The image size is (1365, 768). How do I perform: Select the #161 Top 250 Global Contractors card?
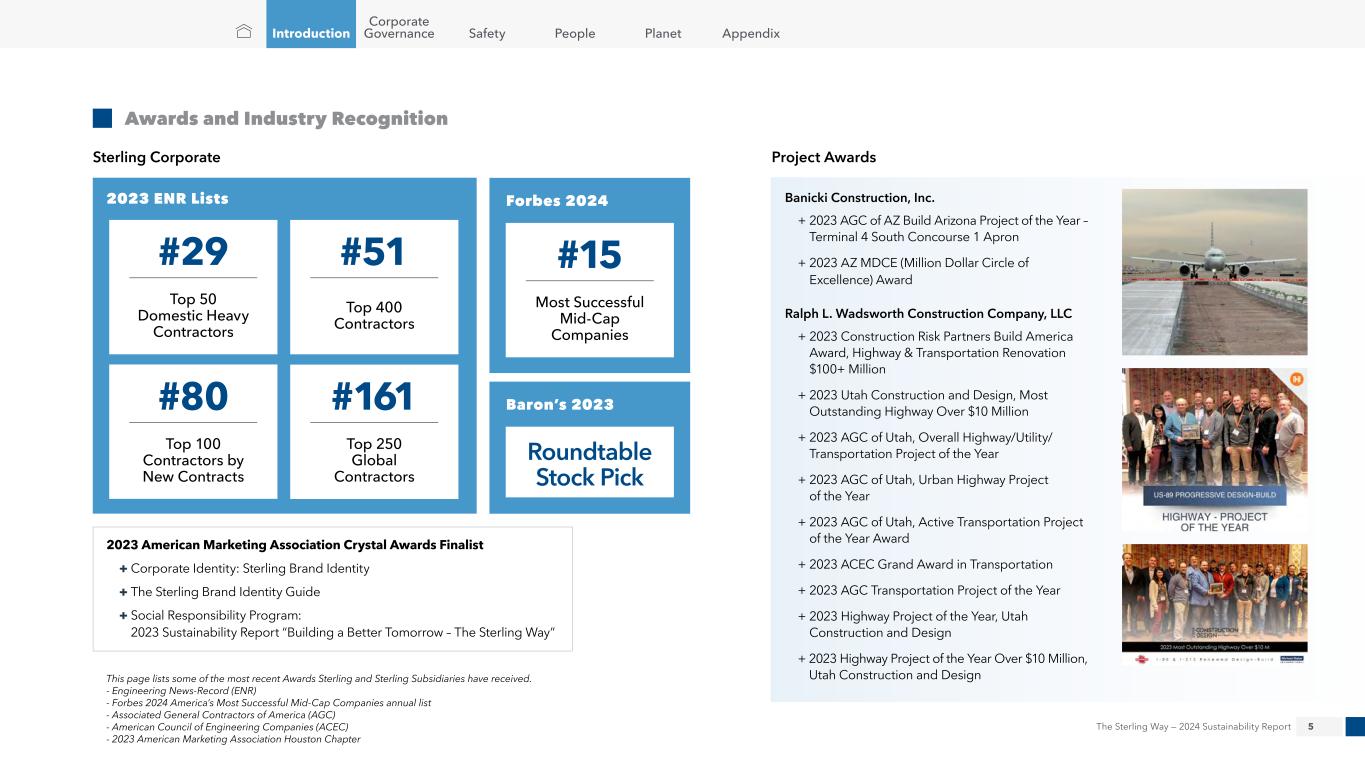374,431
